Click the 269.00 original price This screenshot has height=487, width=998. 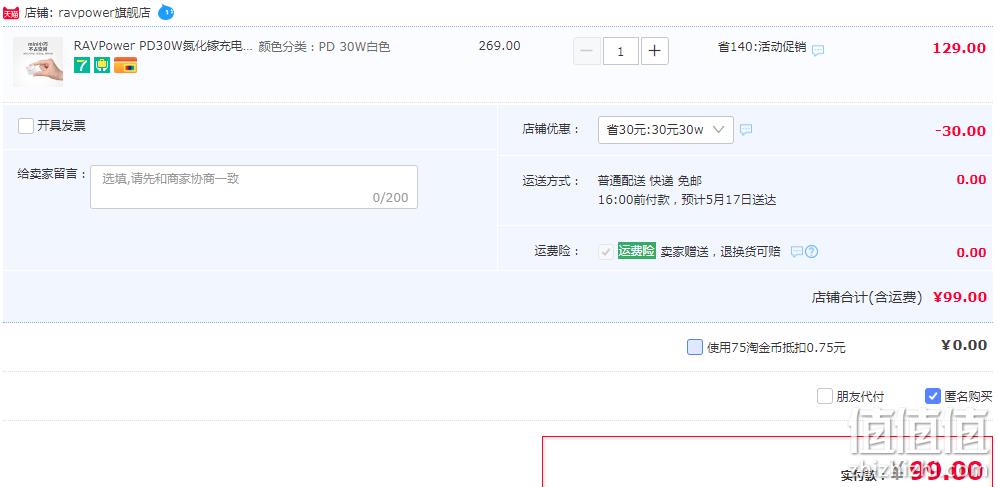[x=500, y=46]
